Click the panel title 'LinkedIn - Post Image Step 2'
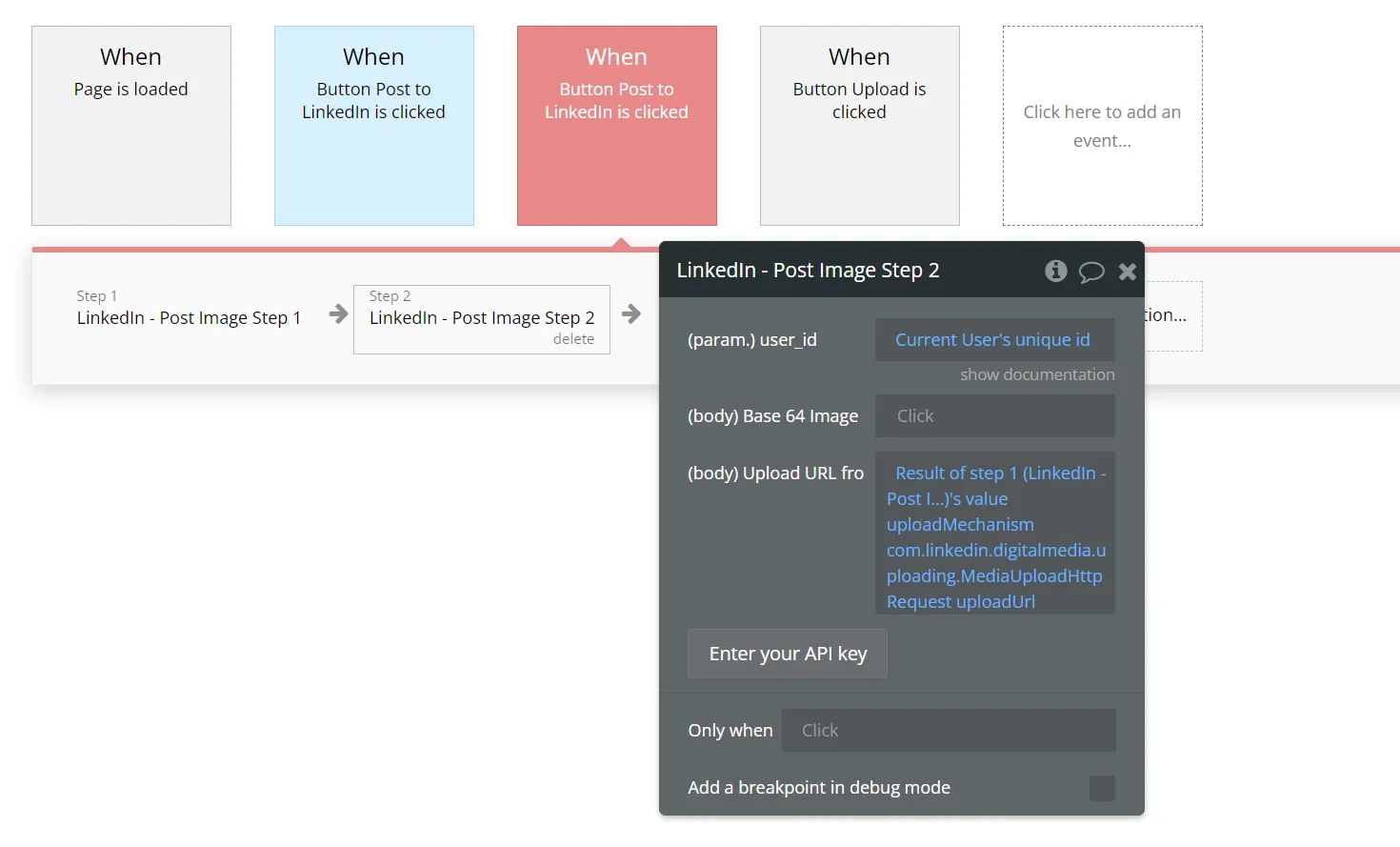 point(808,271)
